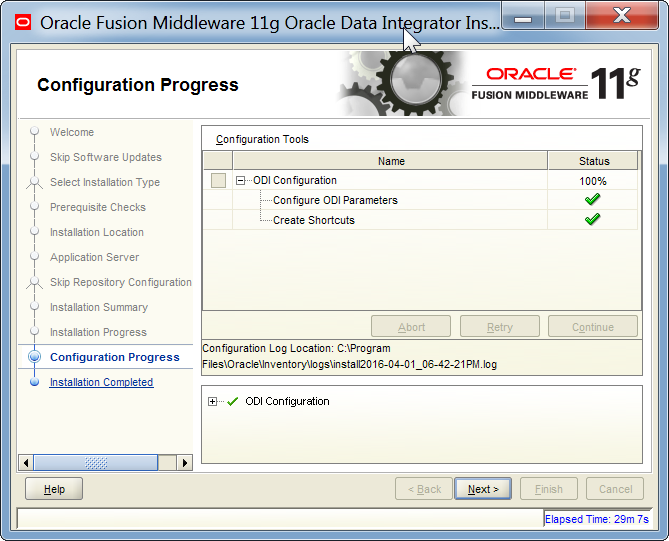Close the installer window
669x541 pixels.
tap(622, 16)
